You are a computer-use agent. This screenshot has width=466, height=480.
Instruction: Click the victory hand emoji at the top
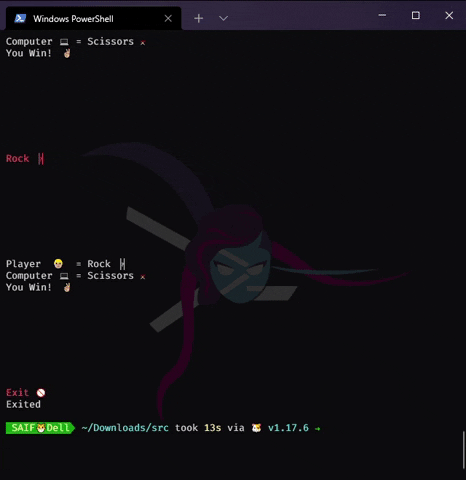(67, 53)
